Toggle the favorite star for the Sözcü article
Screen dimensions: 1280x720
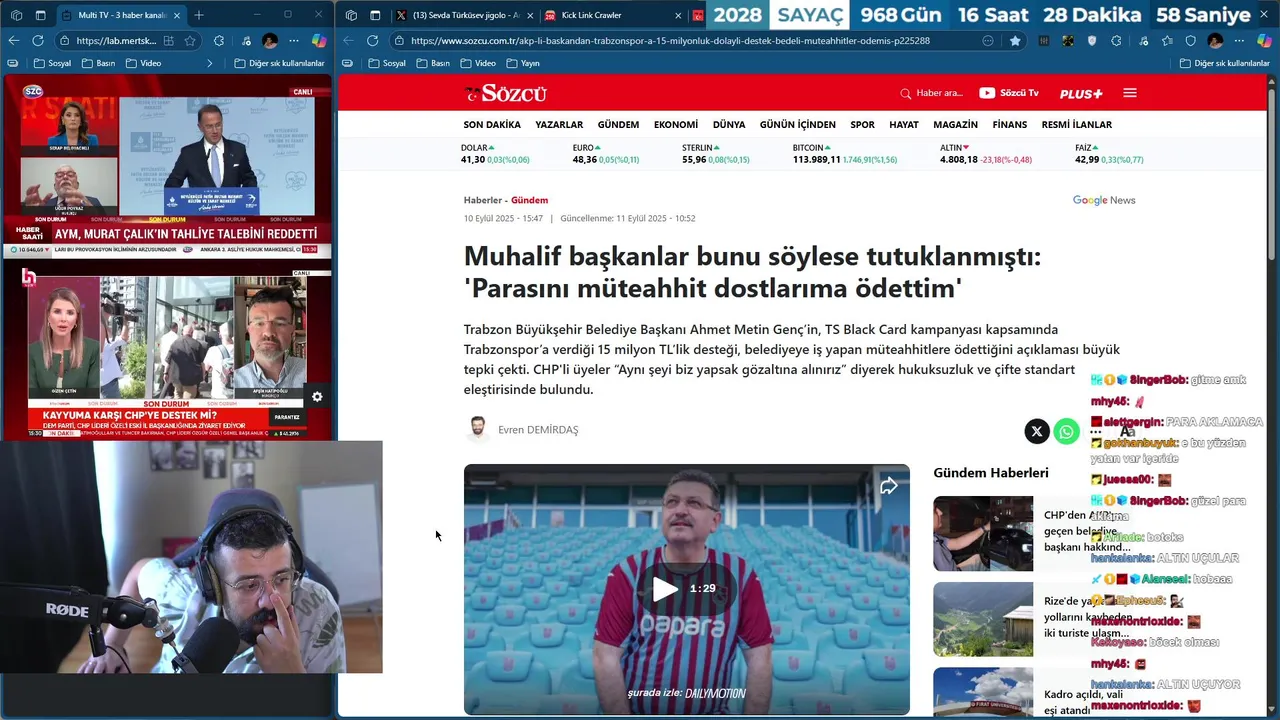(1015, 41)
